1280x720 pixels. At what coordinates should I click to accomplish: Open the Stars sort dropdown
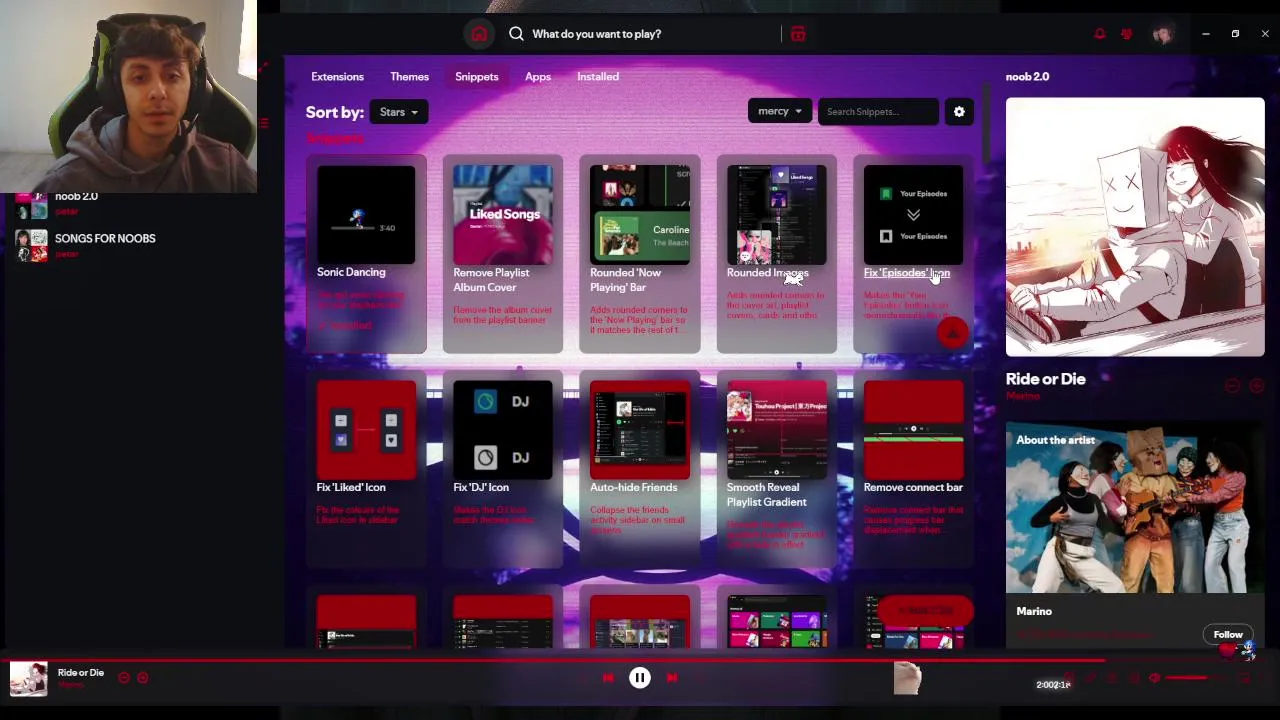point(398,112)
